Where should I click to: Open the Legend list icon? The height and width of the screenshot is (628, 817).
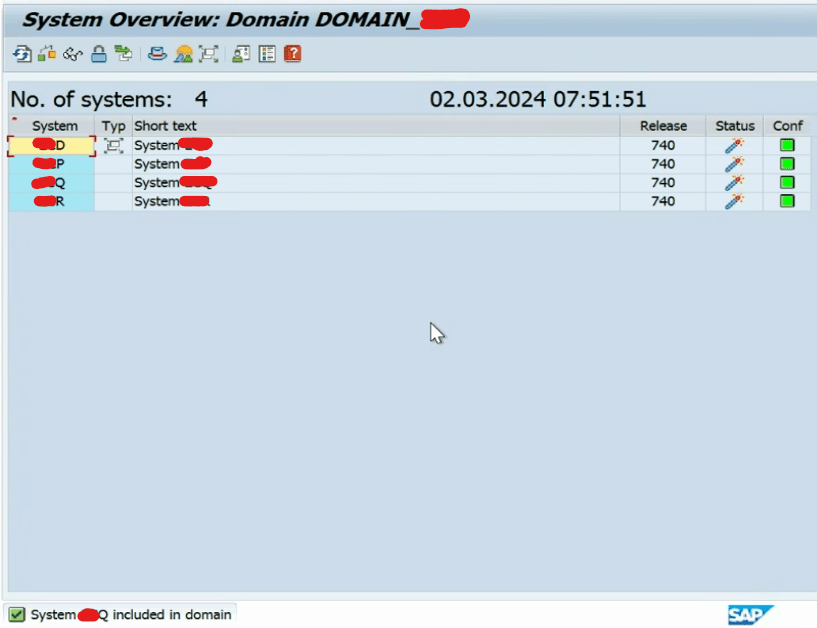click(267, 54)
